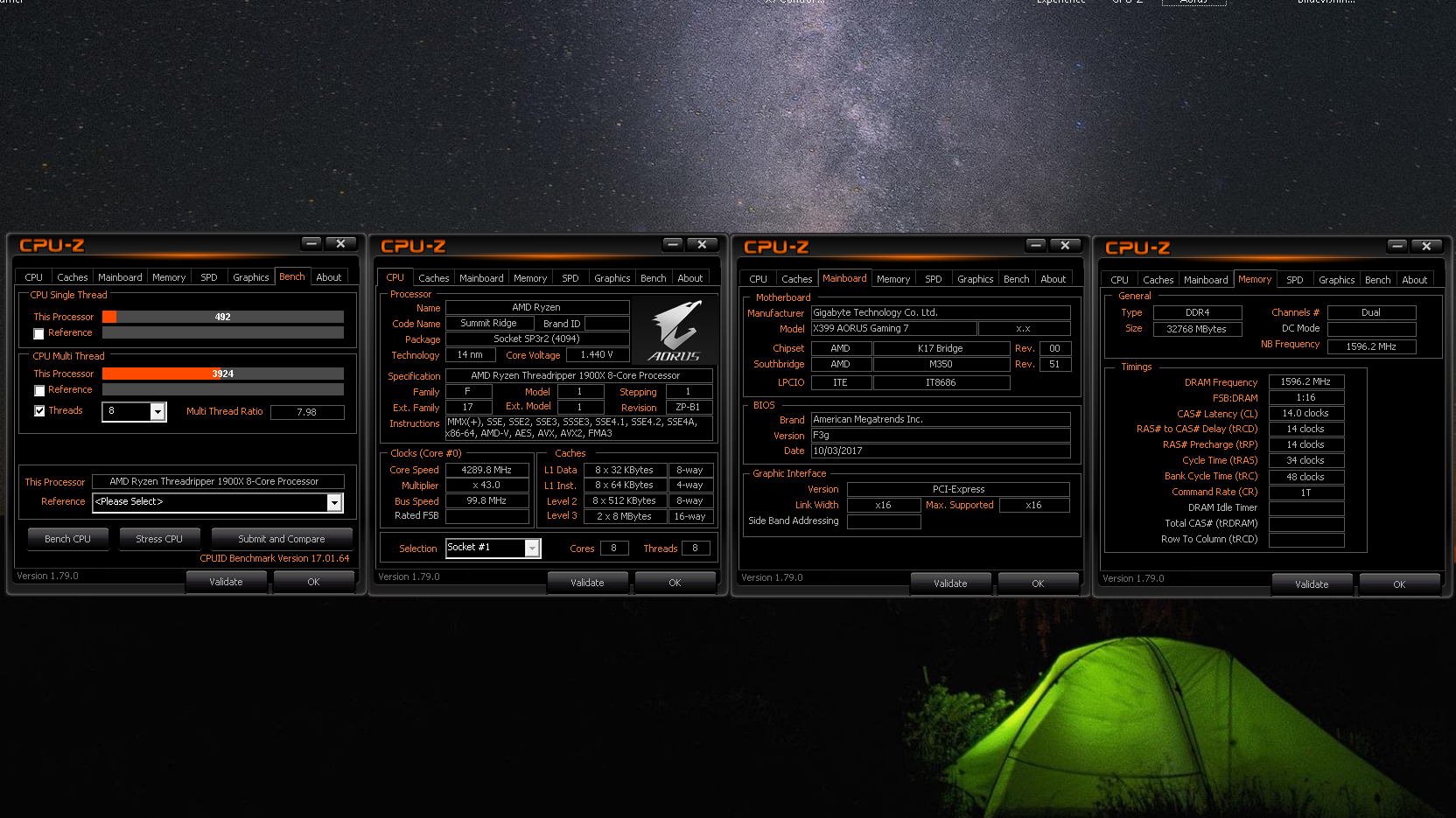This screenshot has height=818, width=1456.
Task: Click the motherboard Model field X399 AORUS Gaming 7
Action: pos(893,329)
